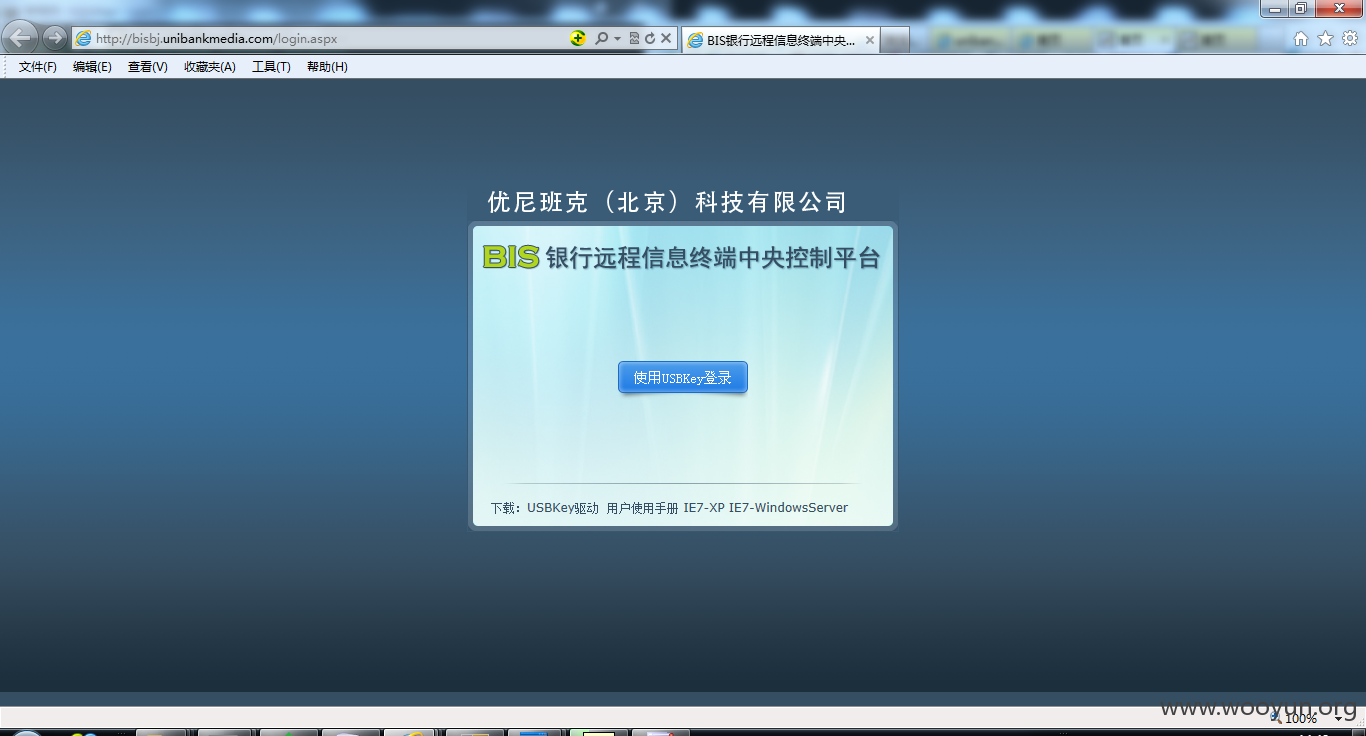Screen dimensions: 1366x736
Task: Click the search magnifier in address bar
Action: 601,38
